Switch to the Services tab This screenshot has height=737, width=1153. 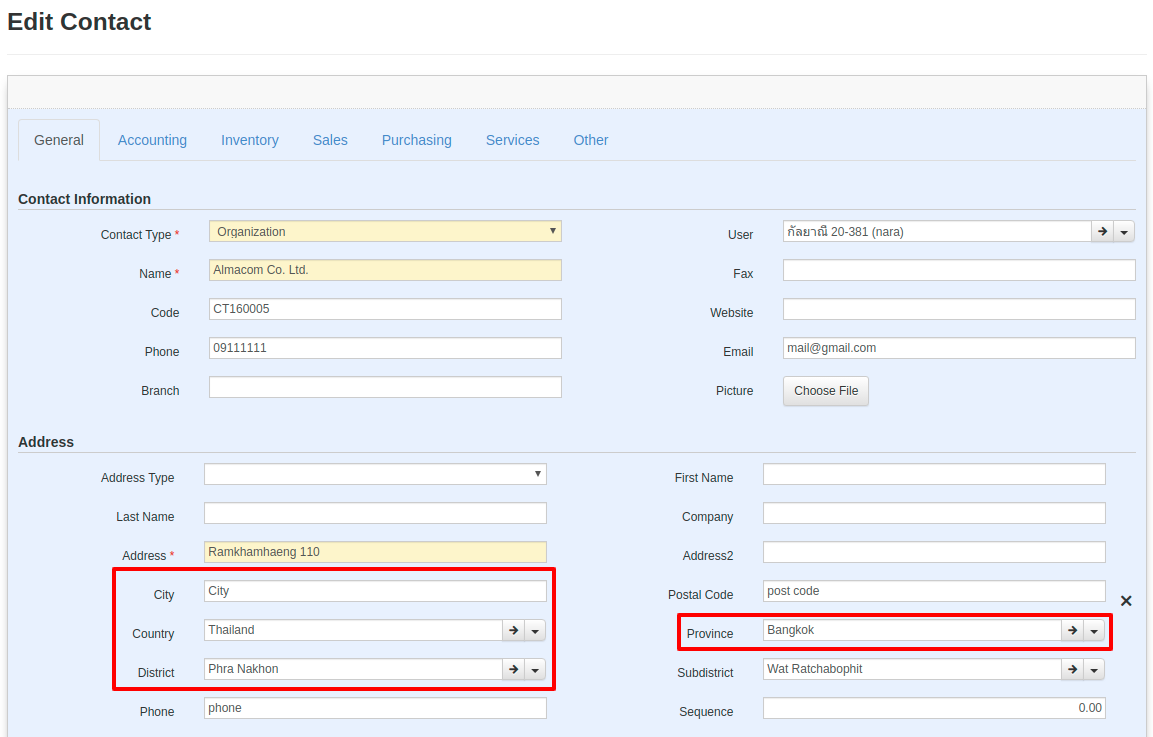pyautogui.click(x=513, y=140)
